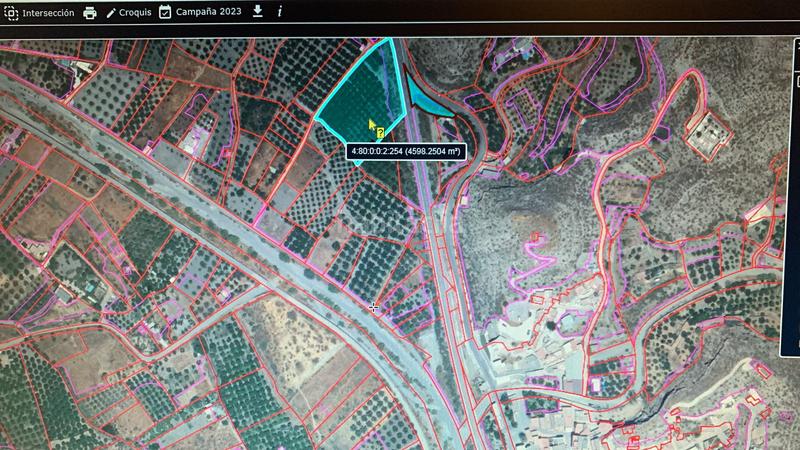Click inside the large cyan highlighted parcel

click(355, 95)
